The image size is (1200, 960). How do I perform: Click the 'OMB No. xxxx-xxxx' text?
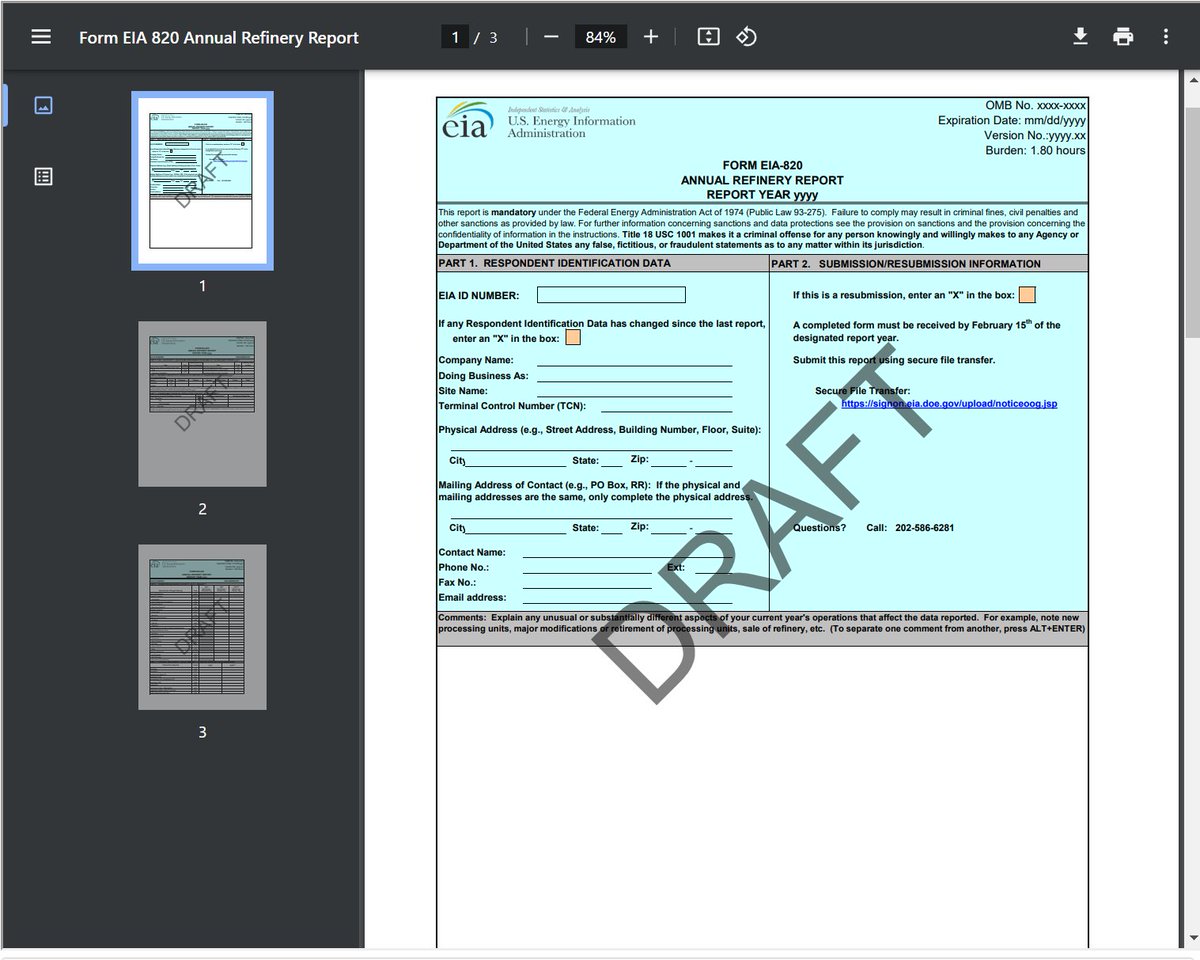pos(1035,105)
